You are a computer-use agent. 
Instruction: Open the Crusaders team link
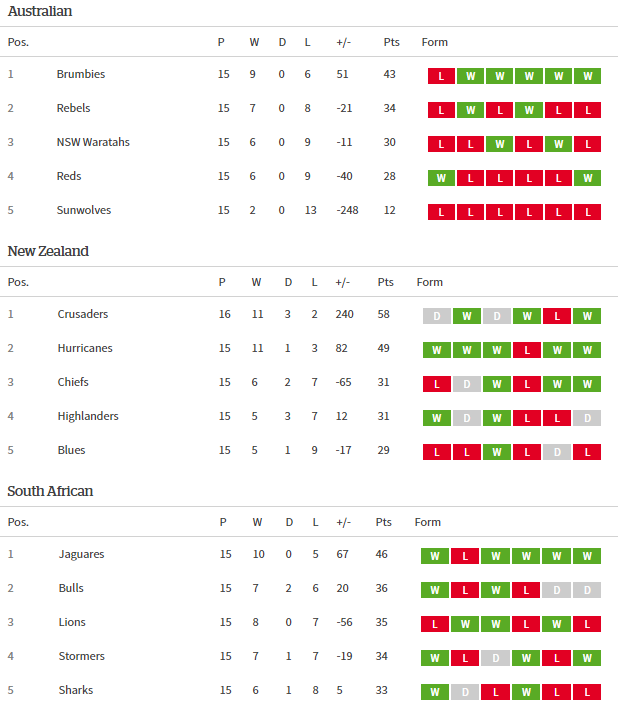83,314
